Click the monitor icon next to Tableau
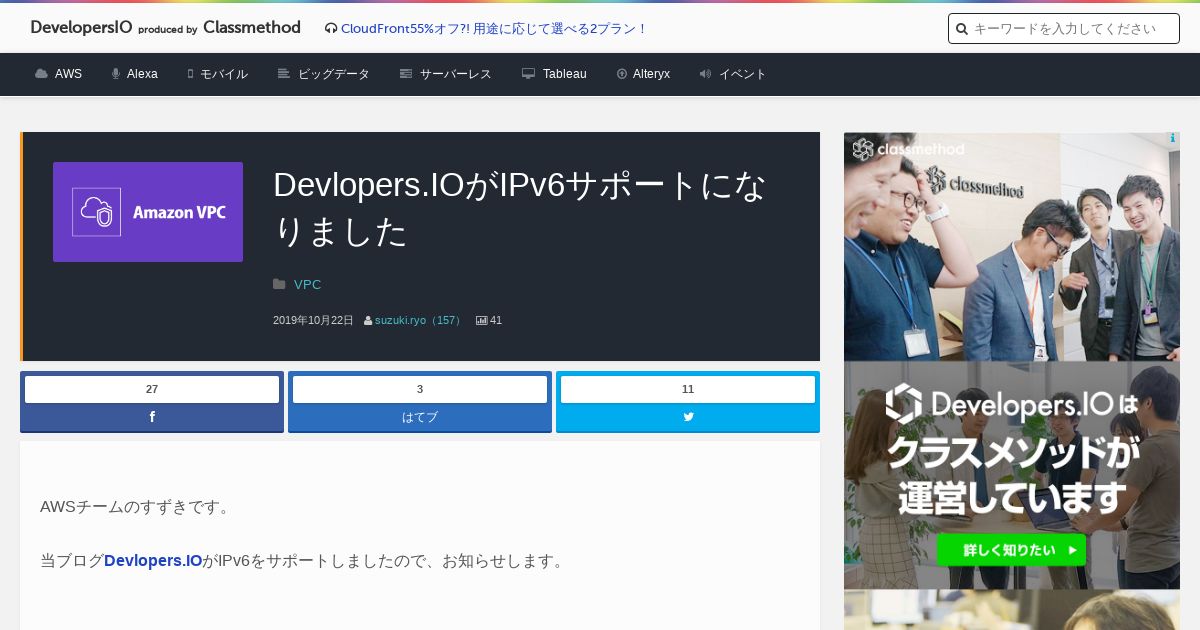The width and height of the screenshot is (1200, 630). point(528,74)
